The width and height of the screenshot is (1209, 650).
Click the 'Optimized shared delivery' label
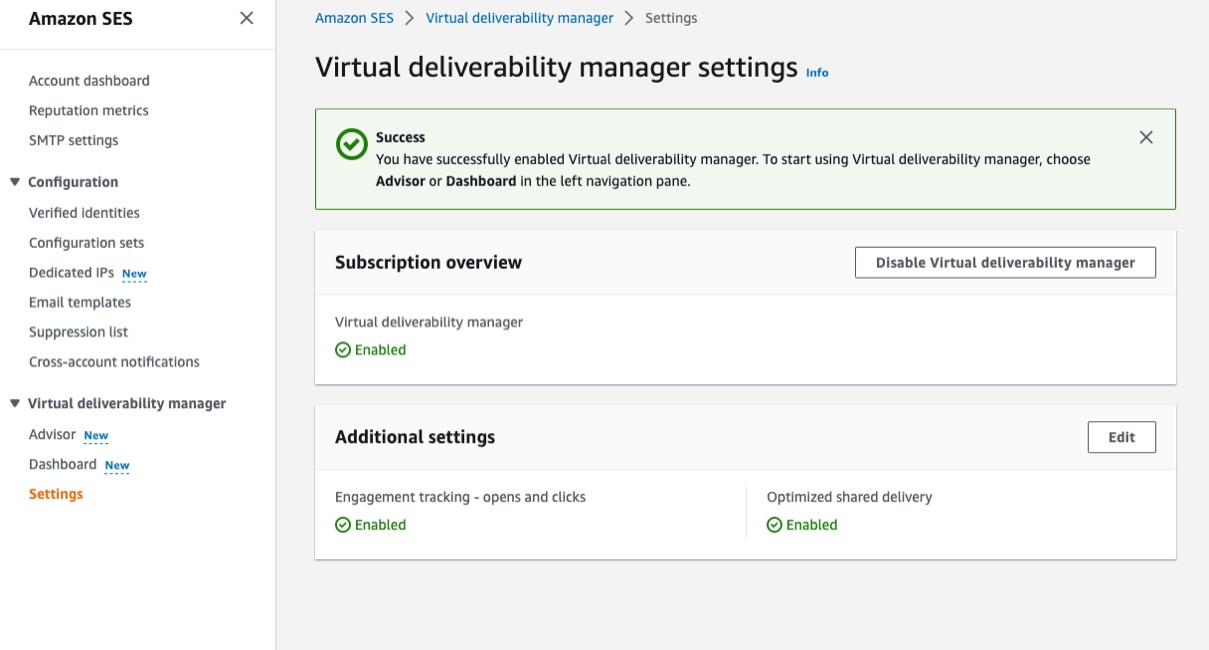tap(849, 497)
